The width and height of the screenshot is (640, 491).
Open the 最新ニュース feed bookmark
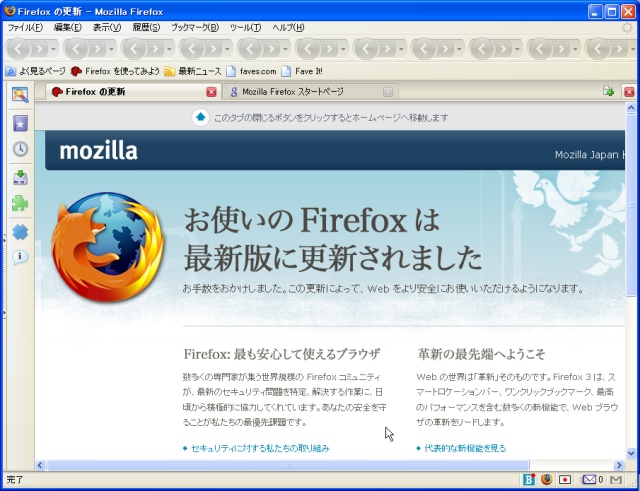pos(193,71)
